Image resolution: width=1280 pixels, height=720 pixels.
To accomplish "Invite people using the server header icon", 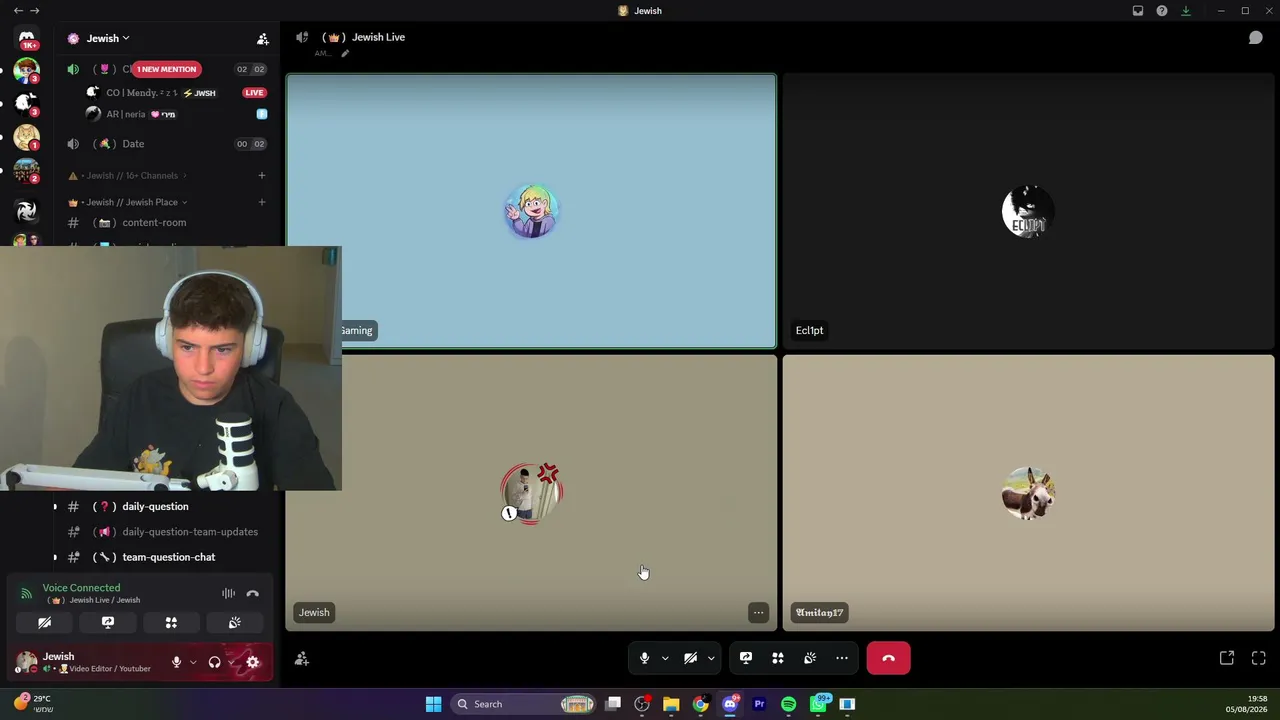I will pyautogui.click(x=263, y=39).
